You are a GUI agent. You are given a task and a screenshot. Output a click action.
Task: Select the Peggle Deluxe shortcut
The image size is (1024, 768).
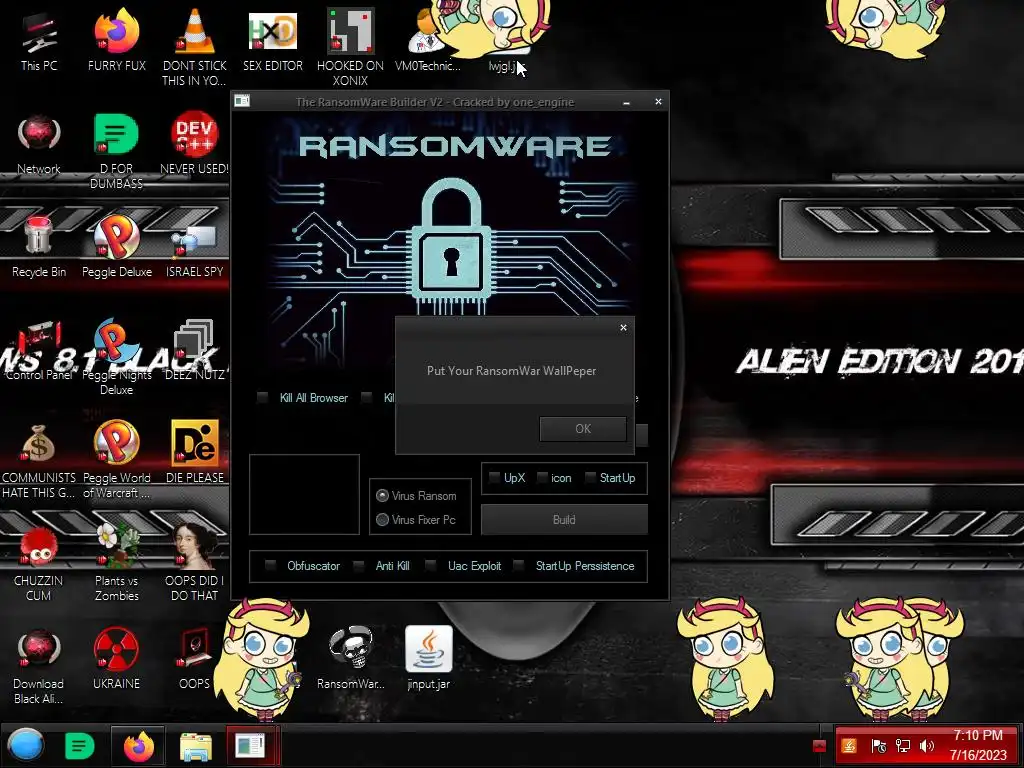tap(116, 247)
